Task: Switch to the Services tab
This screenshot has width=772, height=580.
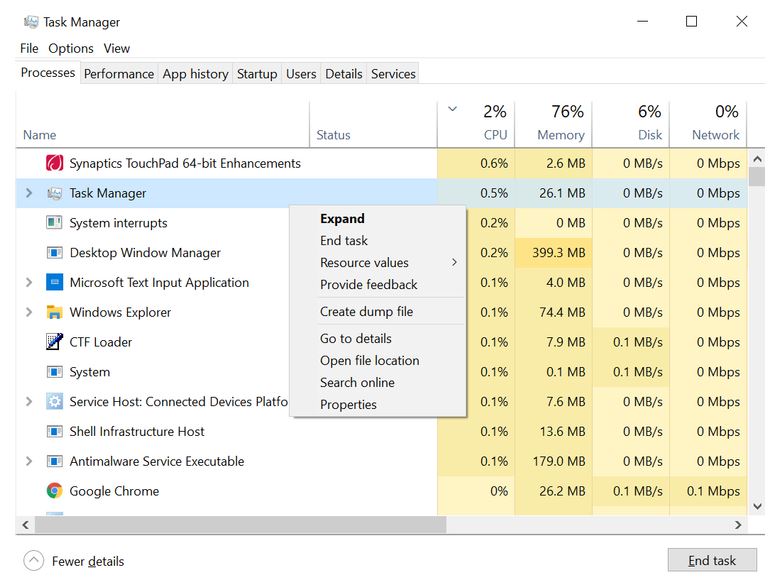Action: tap(393, 74)
